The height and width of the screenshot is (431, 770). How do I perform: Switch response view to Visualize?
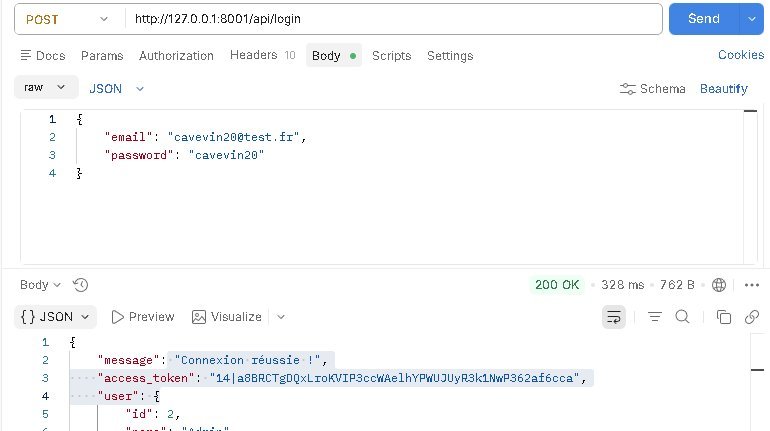(226, 317)
